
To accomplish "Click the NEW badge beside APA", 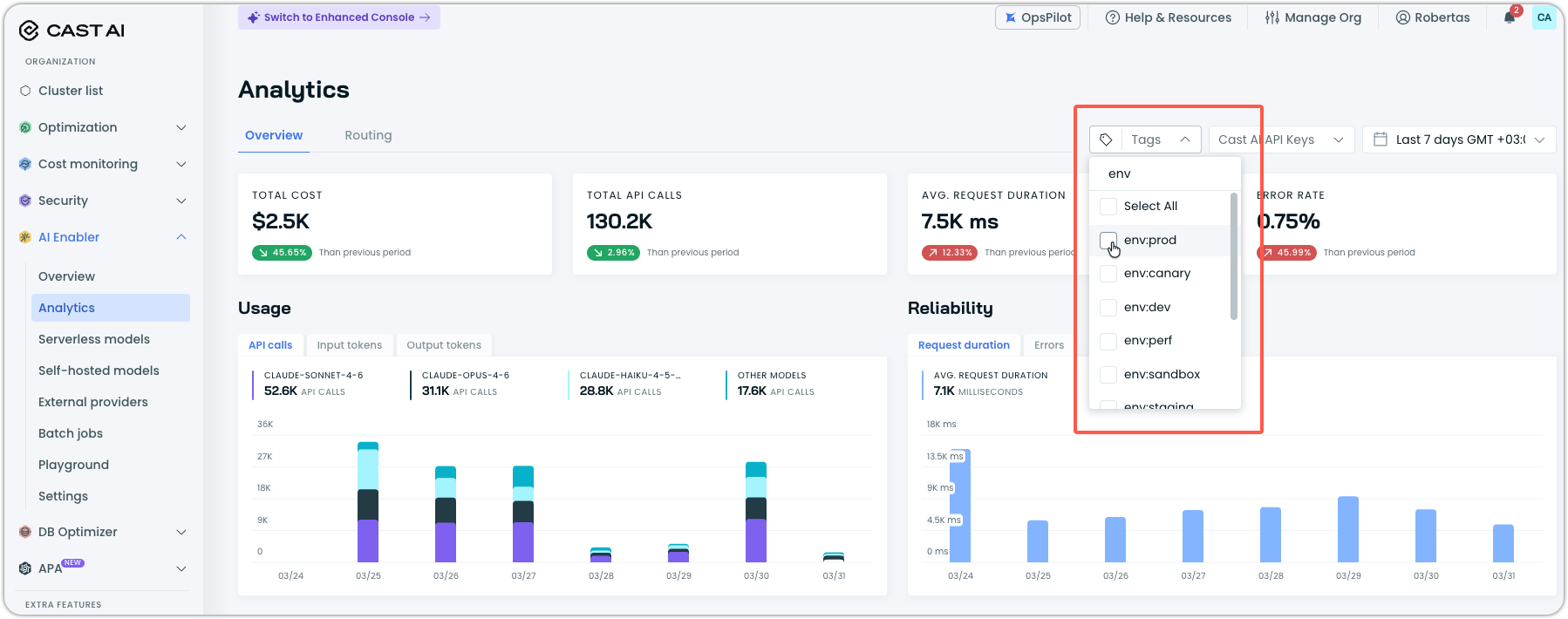I will pos(73,563).
